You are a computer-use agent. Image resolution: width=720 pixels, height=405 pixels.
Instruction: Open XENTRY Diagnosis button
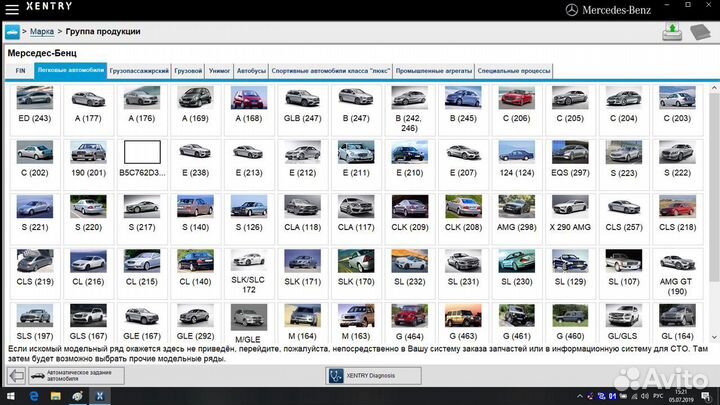tap(373, 376)
